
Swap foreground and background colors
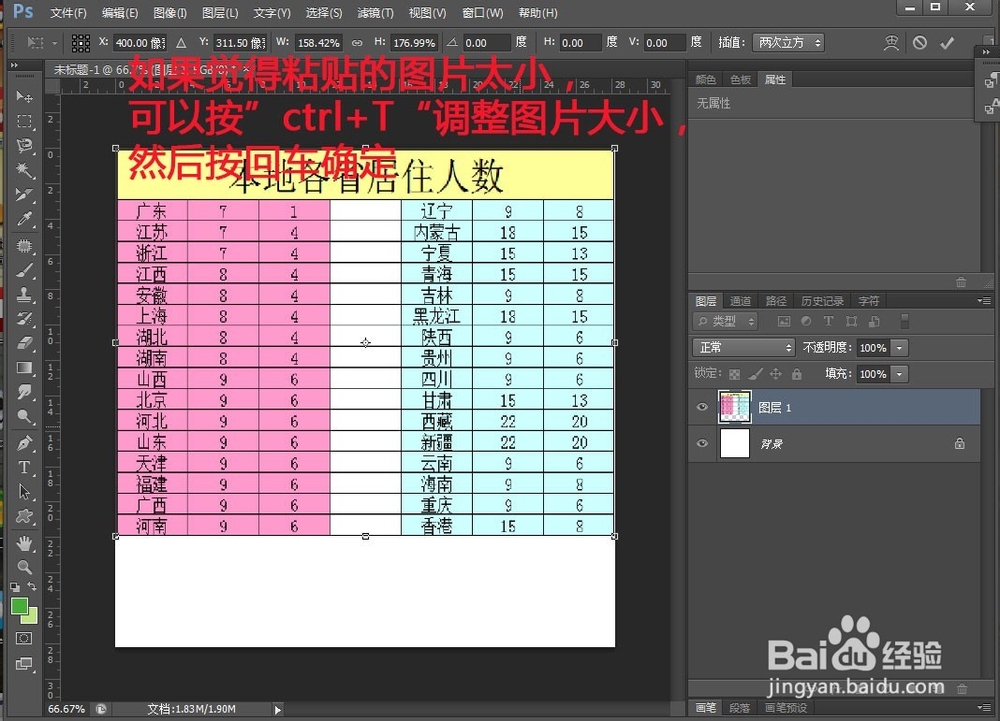pos(32,586)
